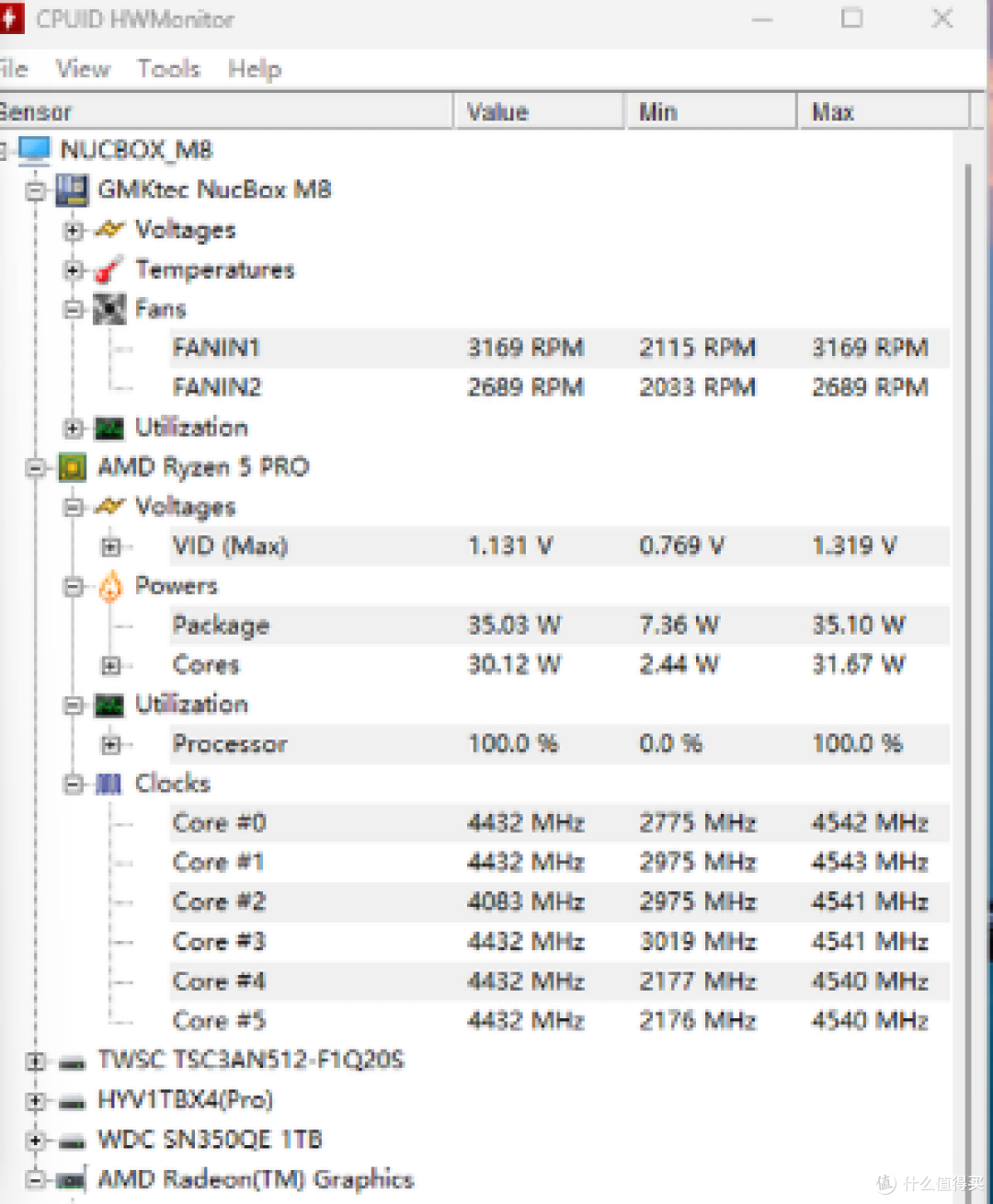
Task: Select the FANIN2 row
Action: (560, 387)
